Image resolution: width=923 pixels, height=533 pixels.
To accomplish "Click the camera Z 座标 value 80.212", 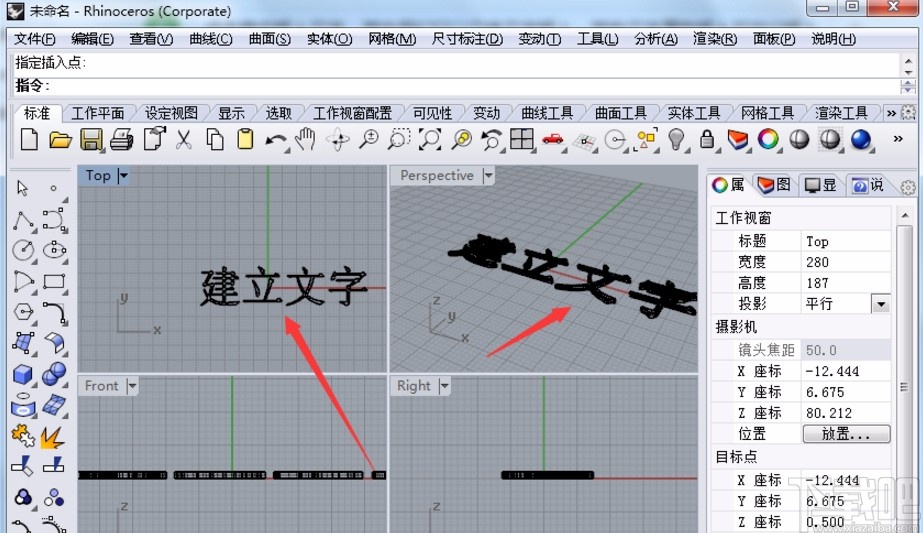I will coord(846,413).
